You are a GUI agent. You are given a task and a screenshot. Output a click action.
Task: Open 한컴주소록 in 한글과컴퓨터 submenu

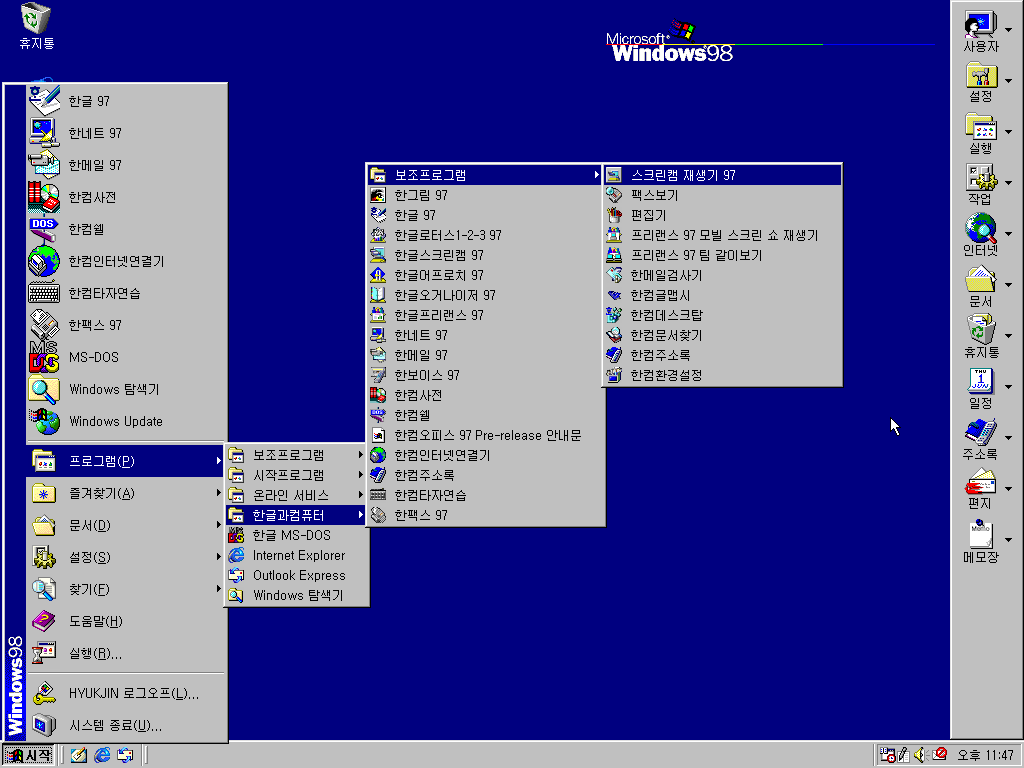pyautogui.click(x=485, y=475)
